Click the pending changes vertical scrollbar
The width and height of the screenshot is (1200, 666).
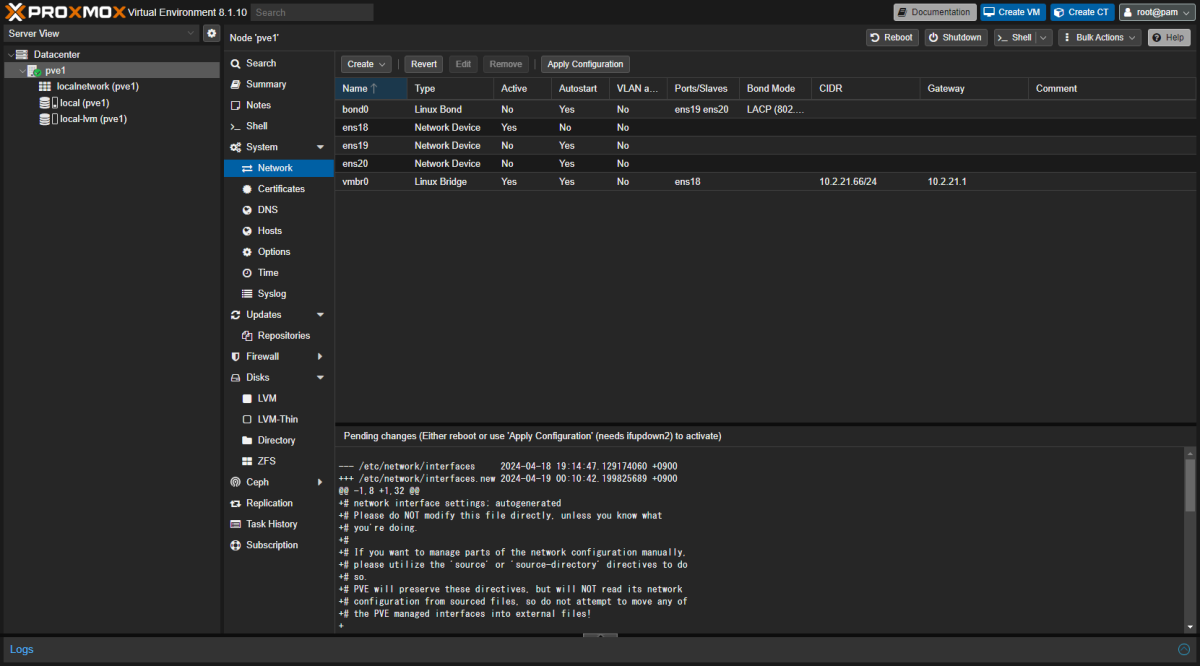click(x=1190, y=486)
